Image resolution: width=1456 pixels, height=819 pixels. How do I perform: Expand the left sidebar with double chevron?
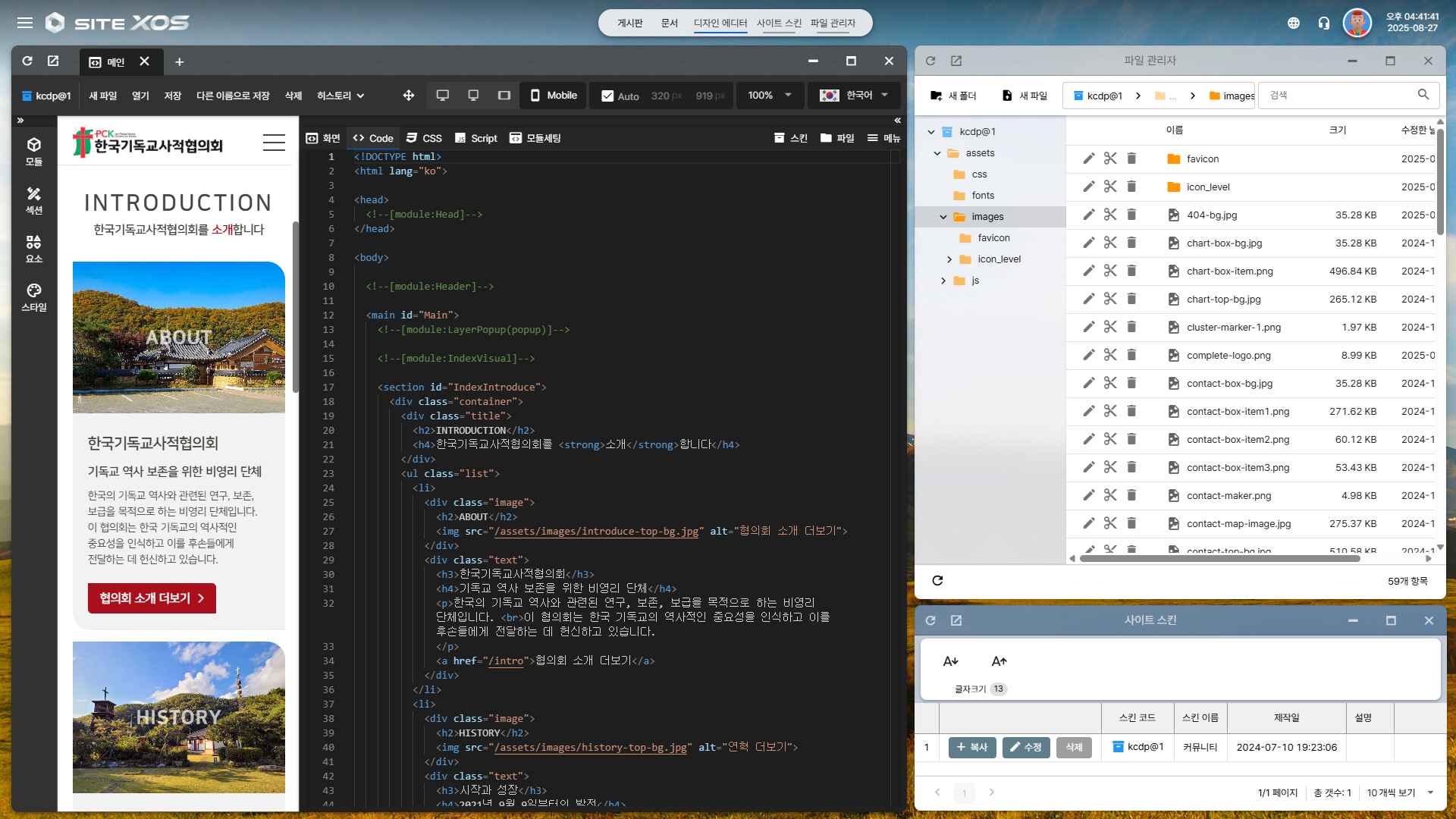(20, 121)
